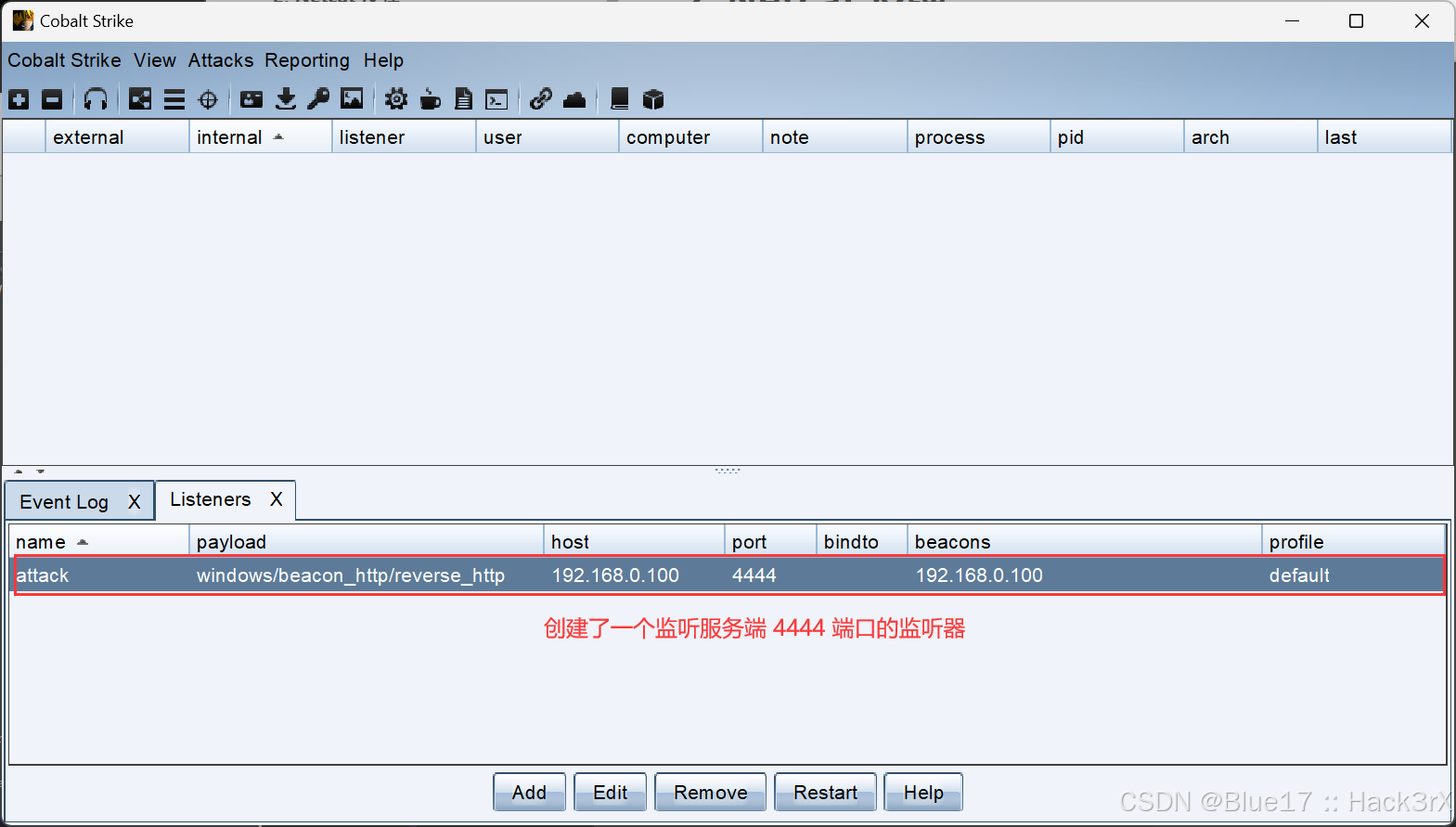Open Configure Listeners via the headphones icon

(x=96, y=99)
